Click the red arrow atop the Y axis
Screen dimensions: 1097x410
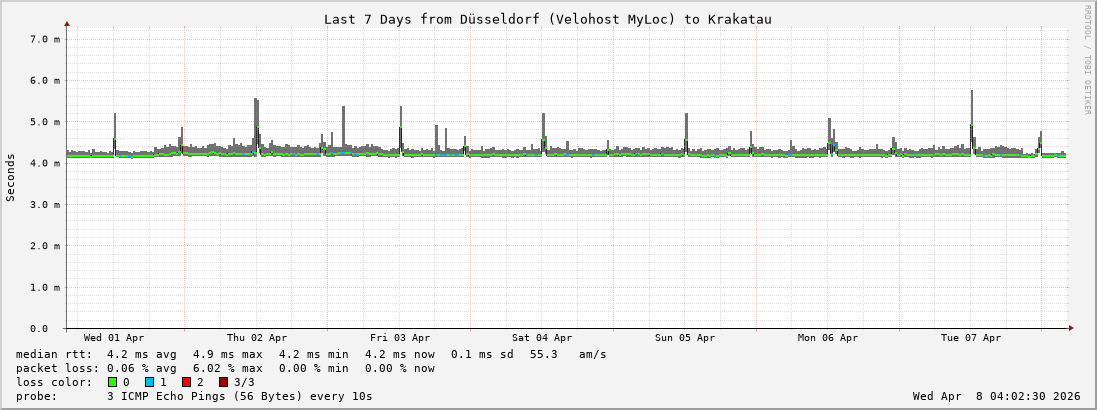(67, 22)
